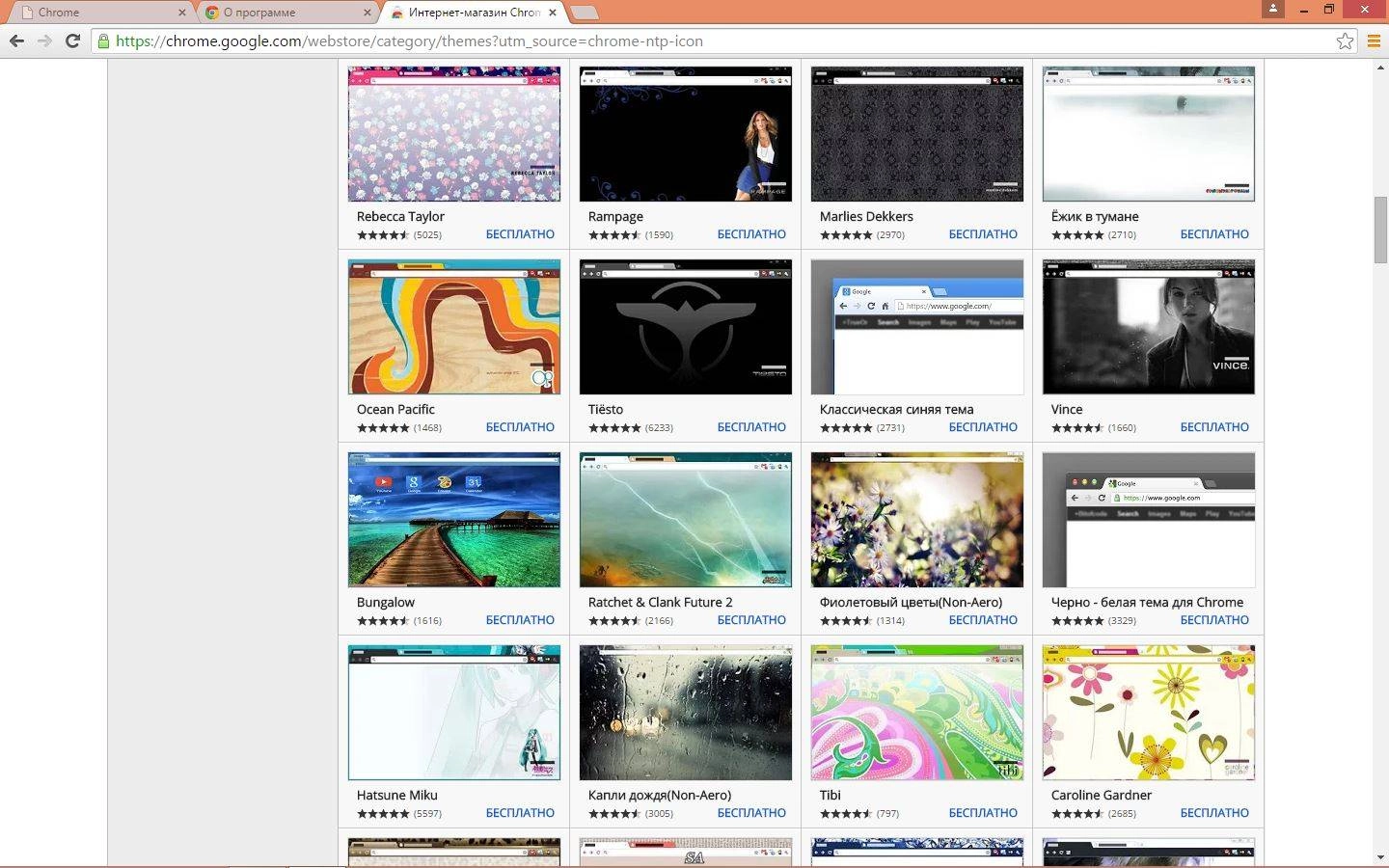
Task: Open the Ratchet & Clank Future 2 thumbnail
Action: click(686, 520)
